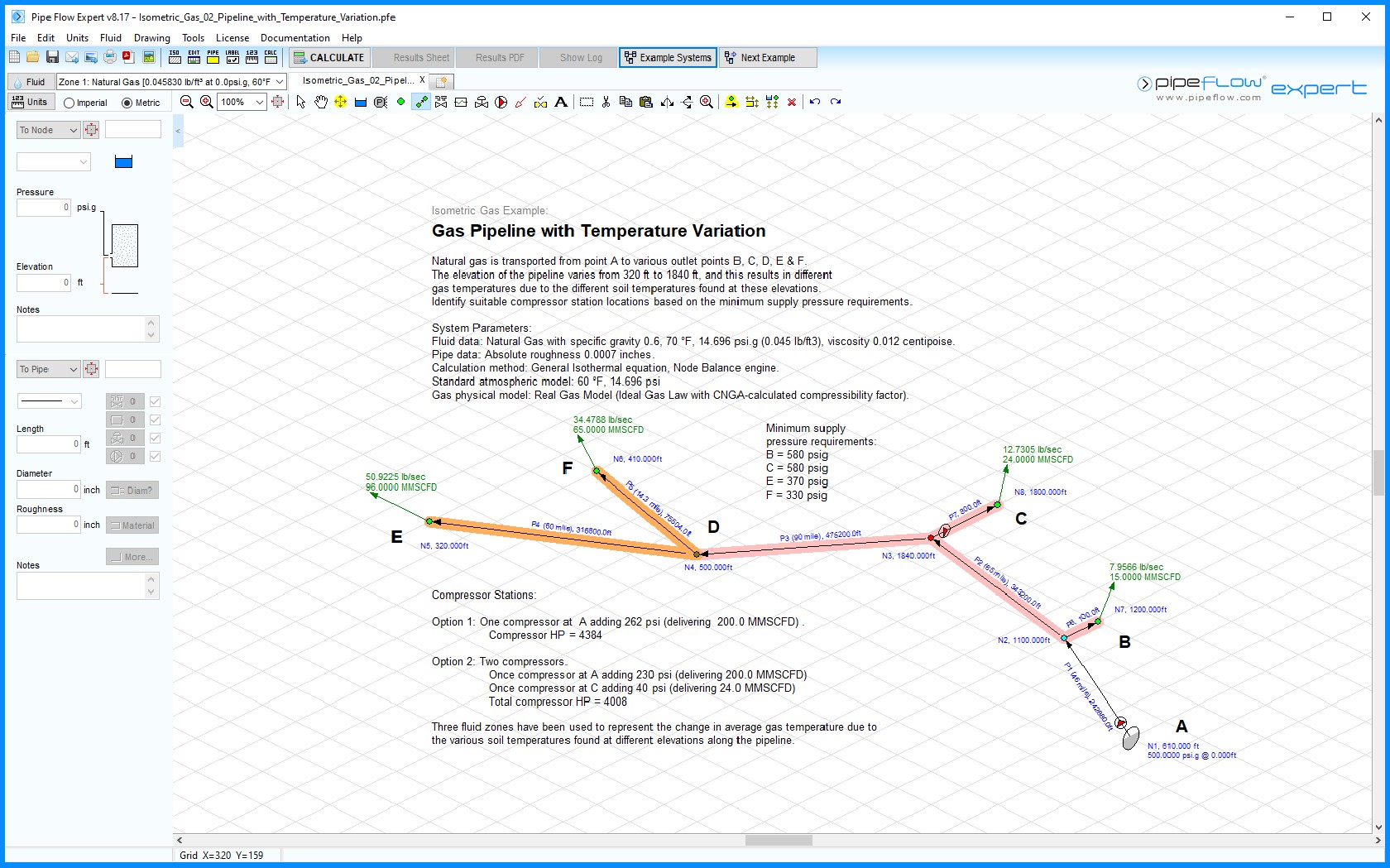This screenshot has width=1390, height=868.
Task: Select the Metric units radio button
Action: coord(127,103)
